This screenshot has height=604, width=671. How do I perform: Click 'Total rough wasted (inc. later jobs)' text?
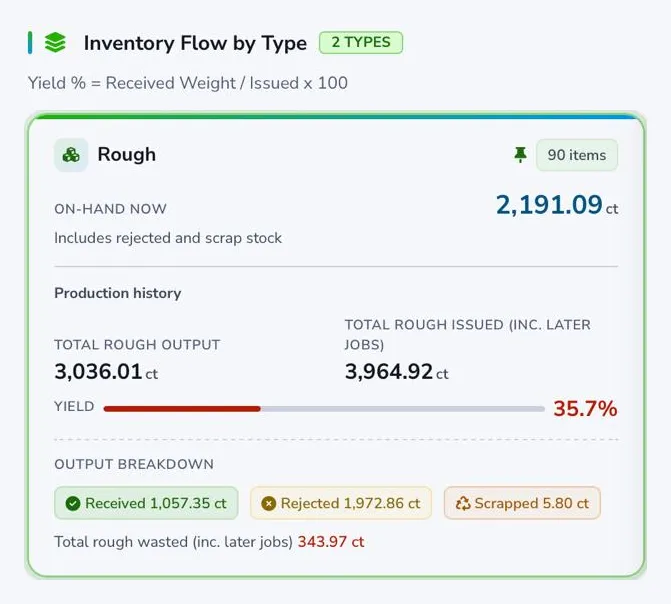[x=173, y=542]
